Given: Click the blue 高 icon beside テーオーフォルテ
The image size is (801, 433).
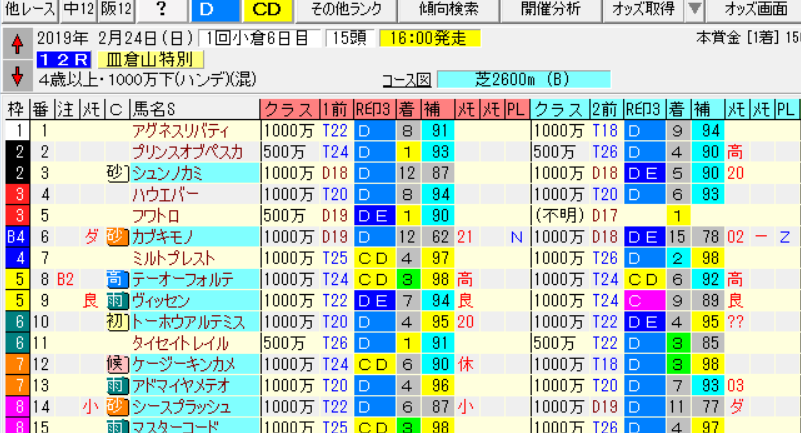Looking at the screenshot, I should (117, 279).
